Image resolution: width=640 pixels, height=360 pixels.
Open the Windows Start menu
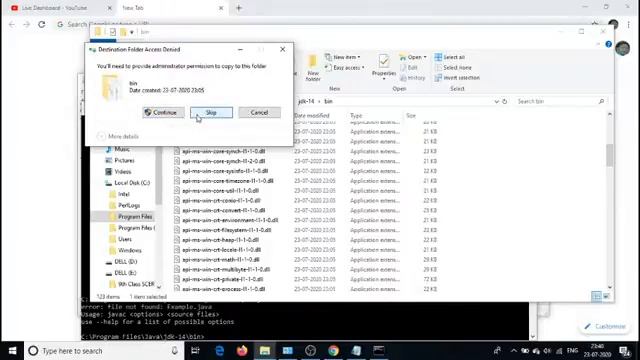[x=12, y=351]
